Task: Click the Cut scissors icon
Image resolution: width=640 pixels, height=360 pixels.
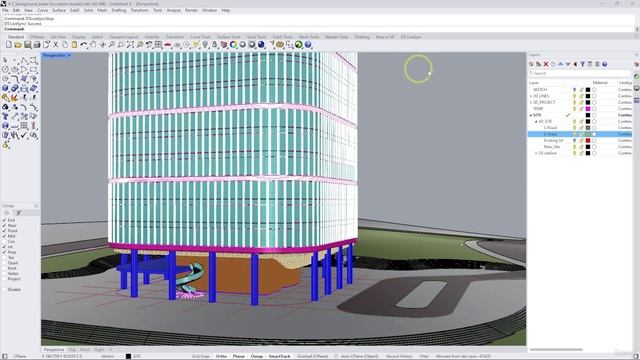Action: pyautogui.click(x=56, y=44)
